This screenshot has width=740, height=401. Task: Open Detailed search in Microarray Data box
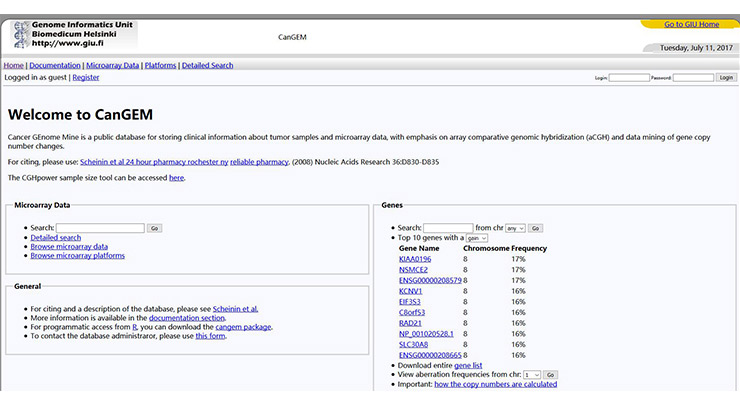point(56,238)
